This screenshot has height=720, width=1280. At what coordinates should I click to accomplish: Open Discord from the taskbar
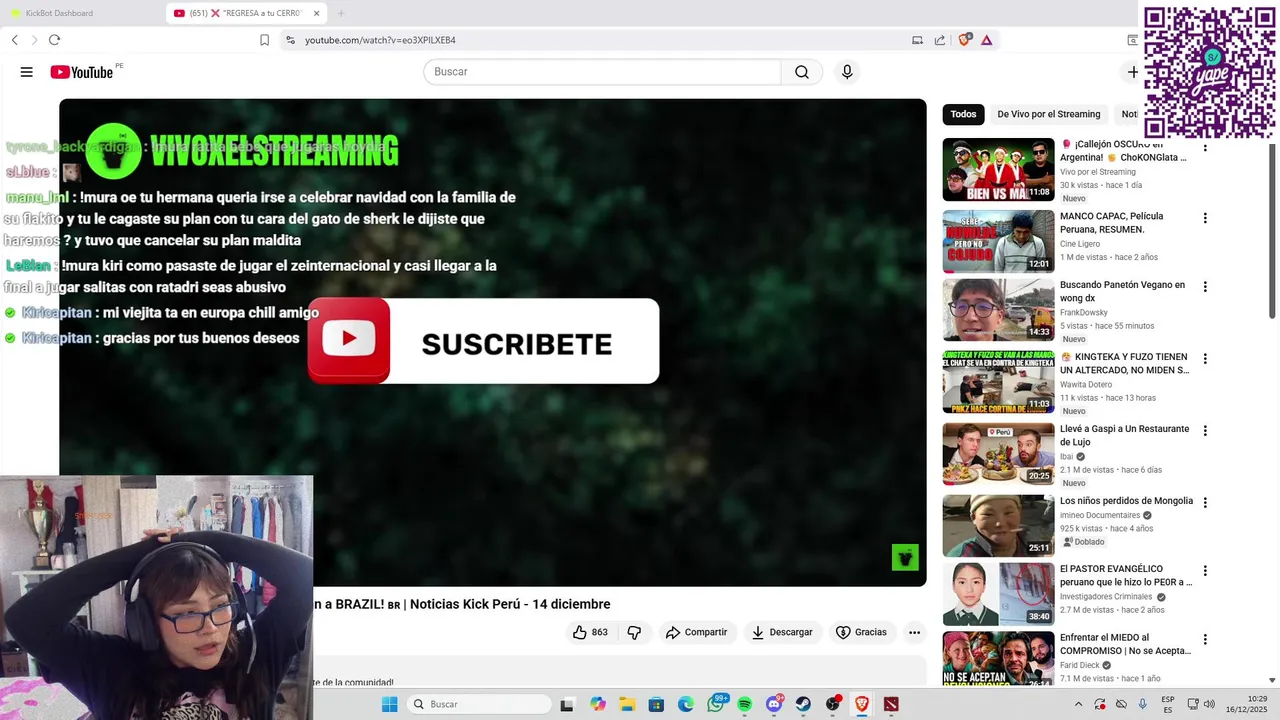pos(774,704)
